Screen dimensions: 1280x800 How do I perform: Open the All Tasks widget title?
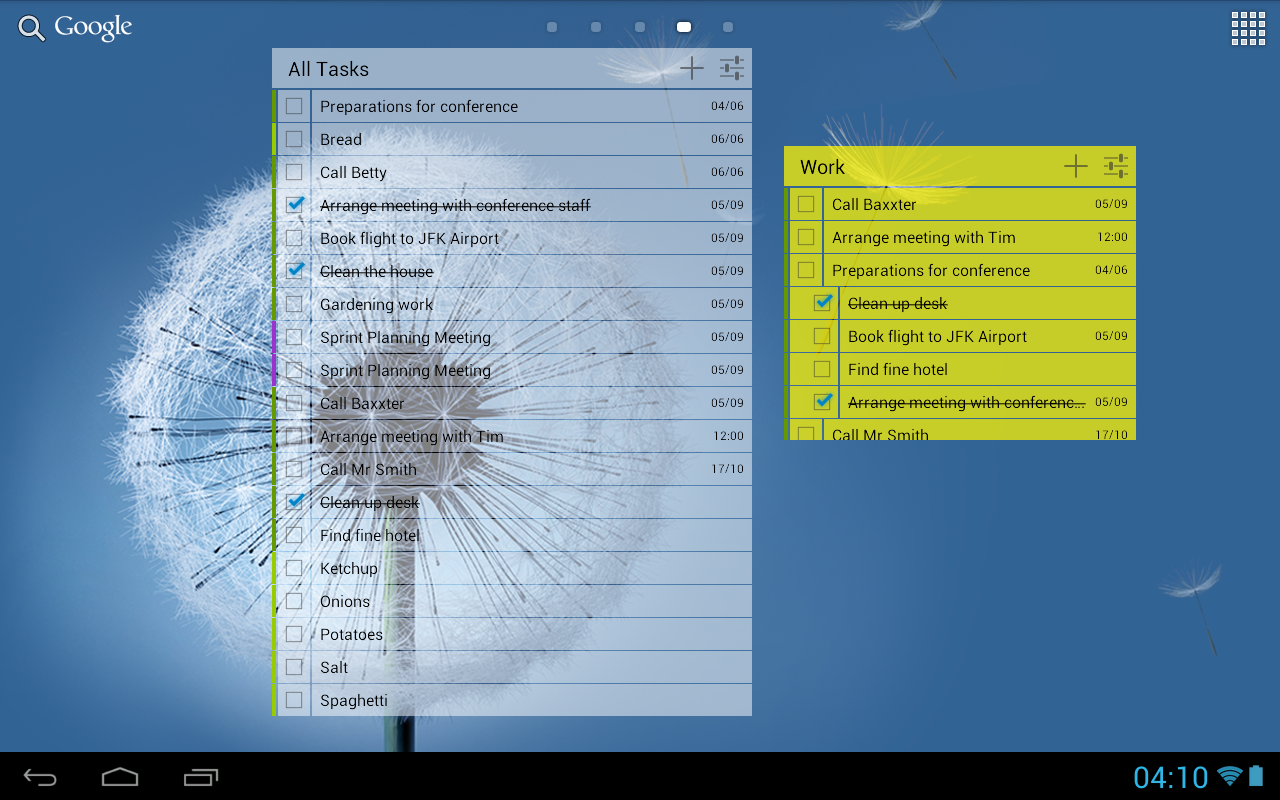(328, 69)
